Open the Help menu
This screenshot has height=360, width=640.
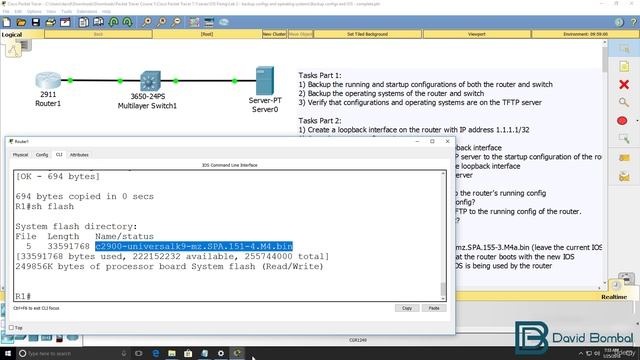pyautogui.click(x=106, y=11)
